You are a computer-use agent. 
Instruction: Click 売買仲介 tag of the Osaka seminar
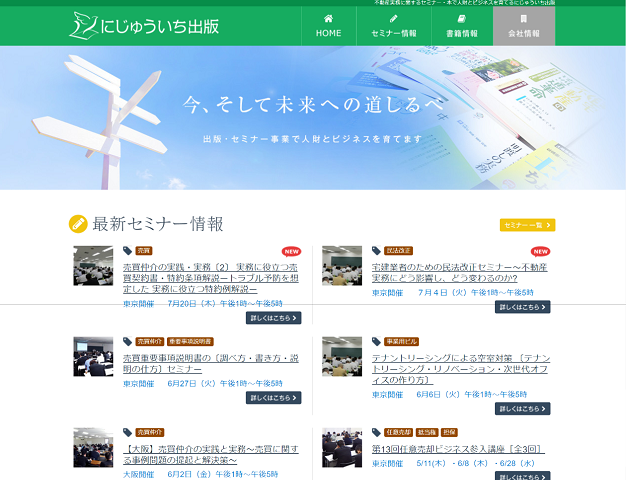tap(150, 432)
